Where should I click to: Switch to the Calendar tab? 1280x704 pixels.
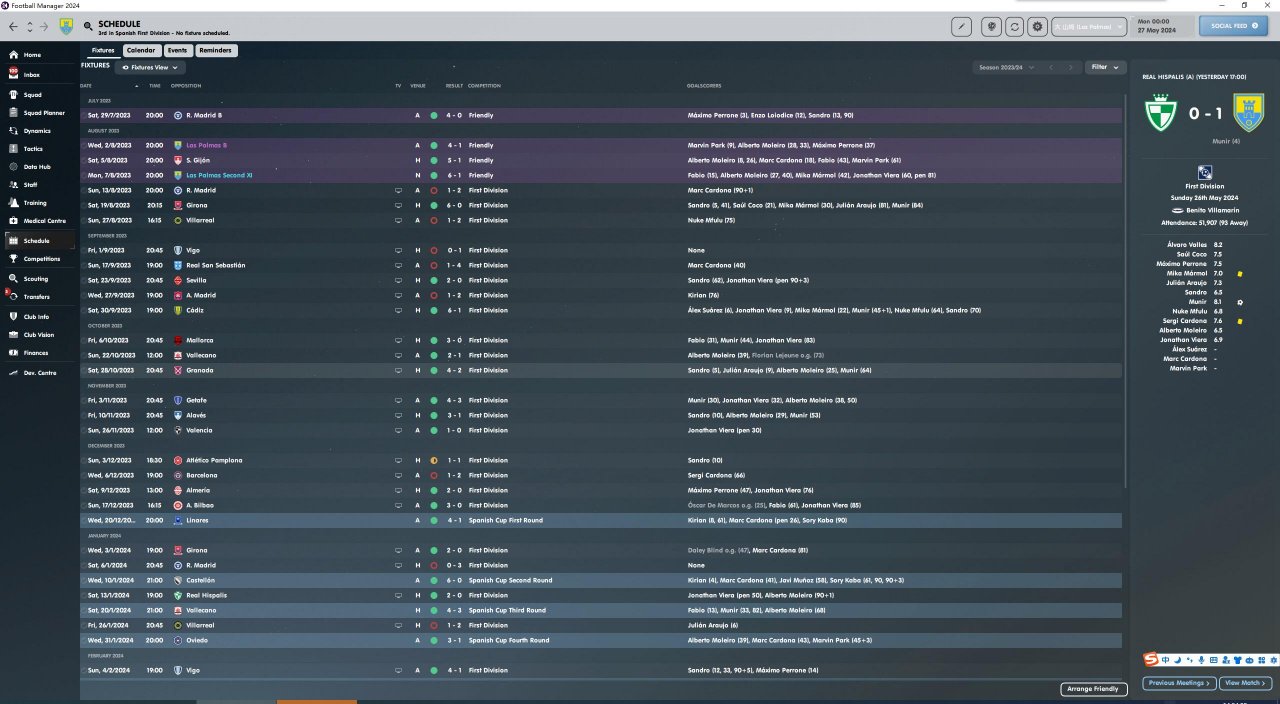click(141, 50)
